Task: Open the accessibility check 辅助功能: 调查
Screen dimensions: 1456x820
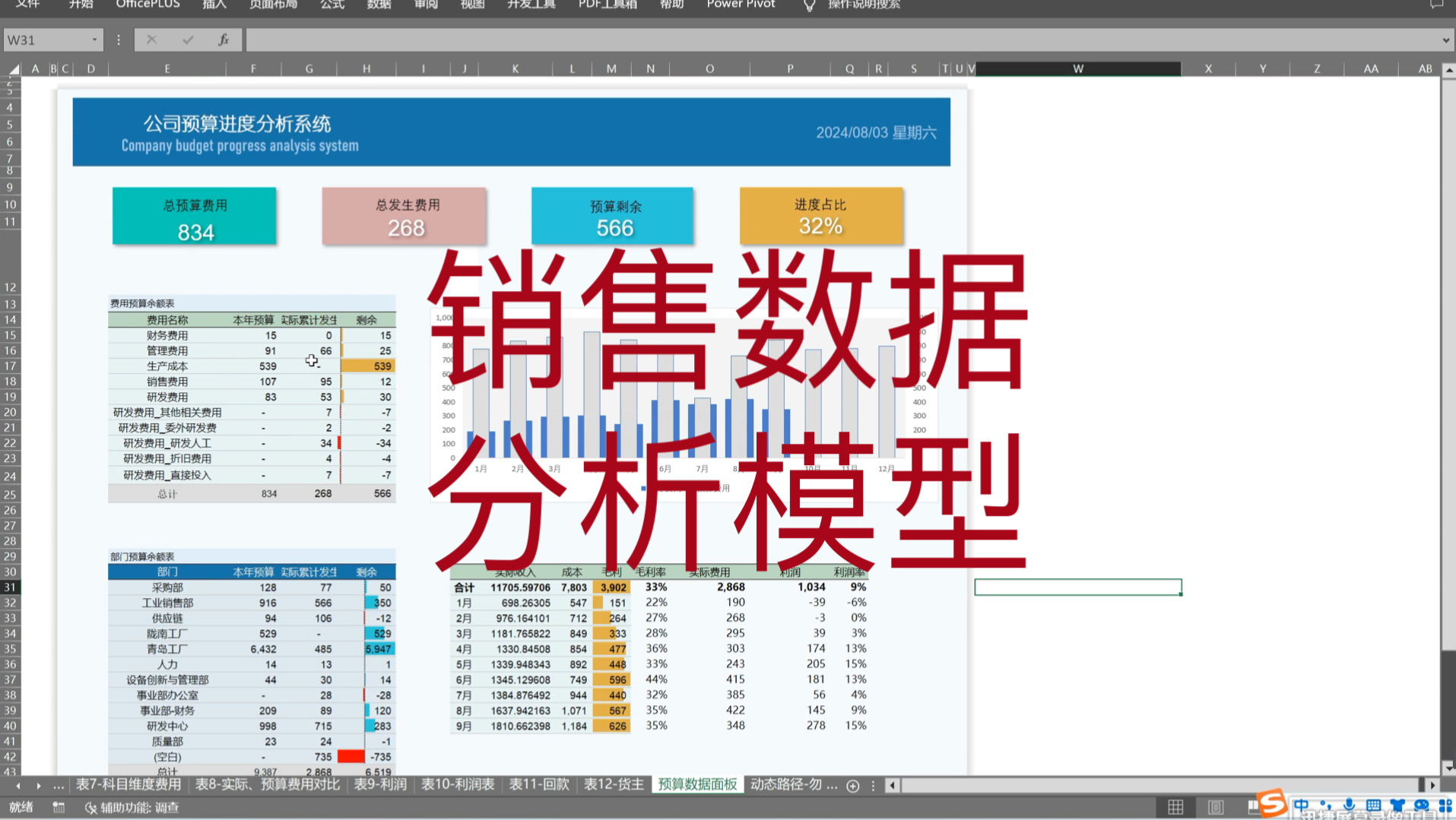Action: pos(132,807)
